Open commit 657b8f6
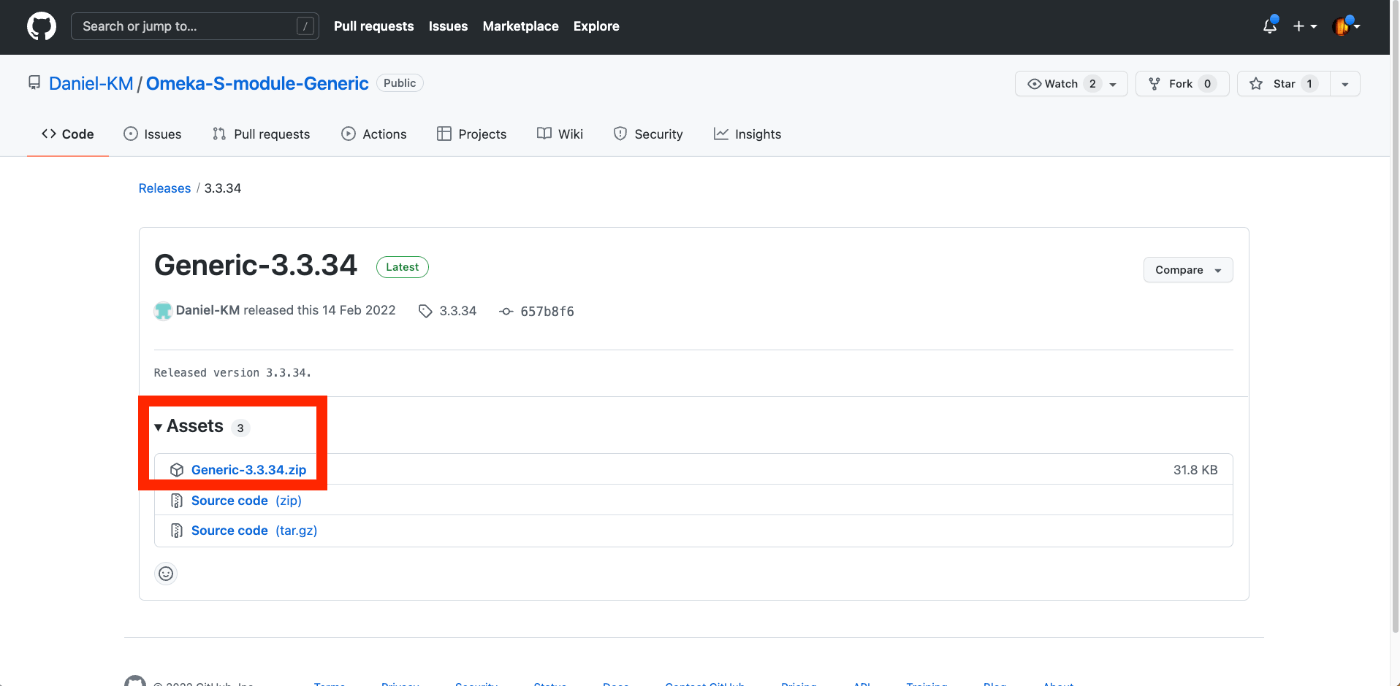 [537, 311]
